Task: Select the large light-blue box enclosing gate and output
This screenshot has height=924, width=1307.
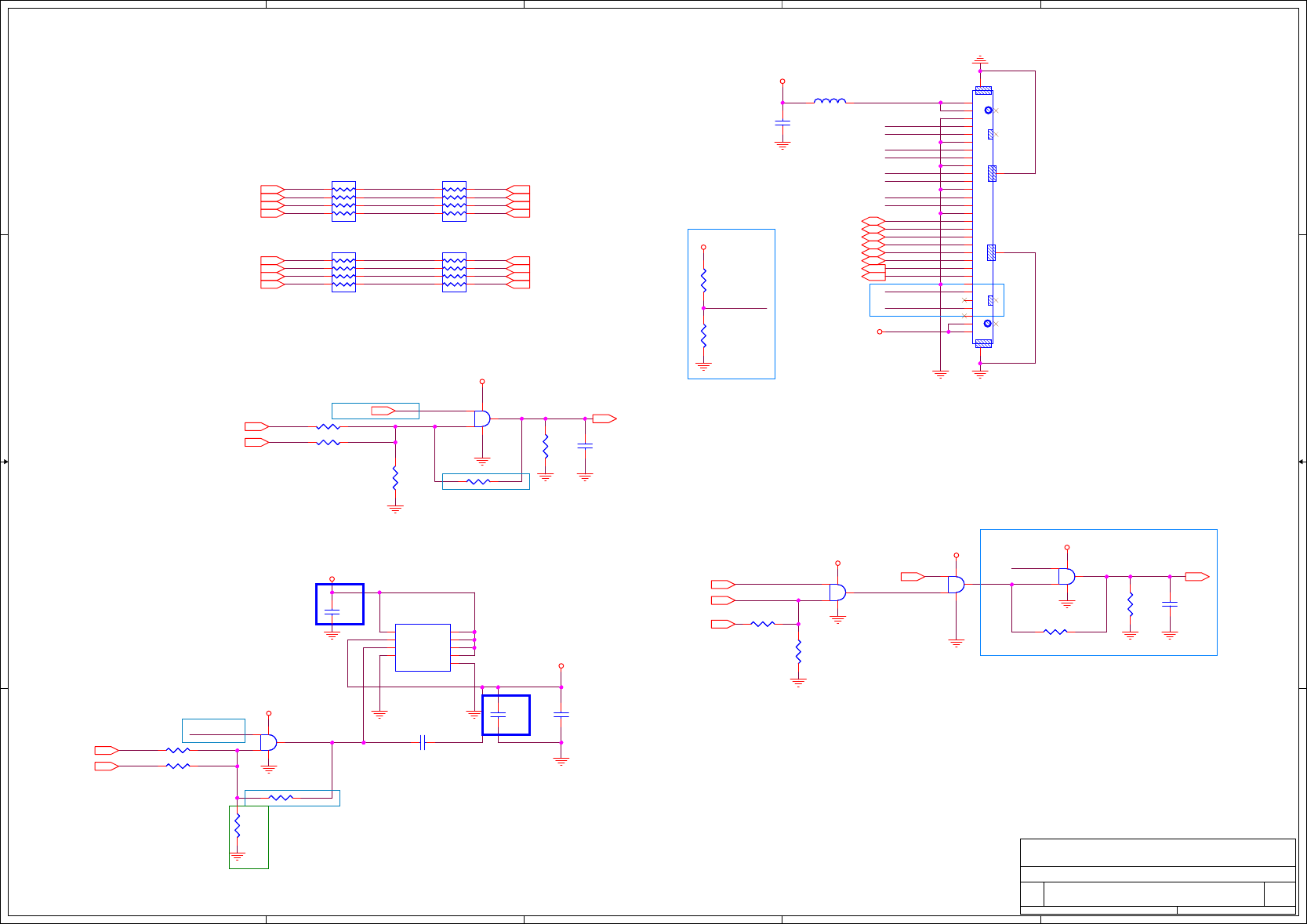Action: coord(1098,592)
